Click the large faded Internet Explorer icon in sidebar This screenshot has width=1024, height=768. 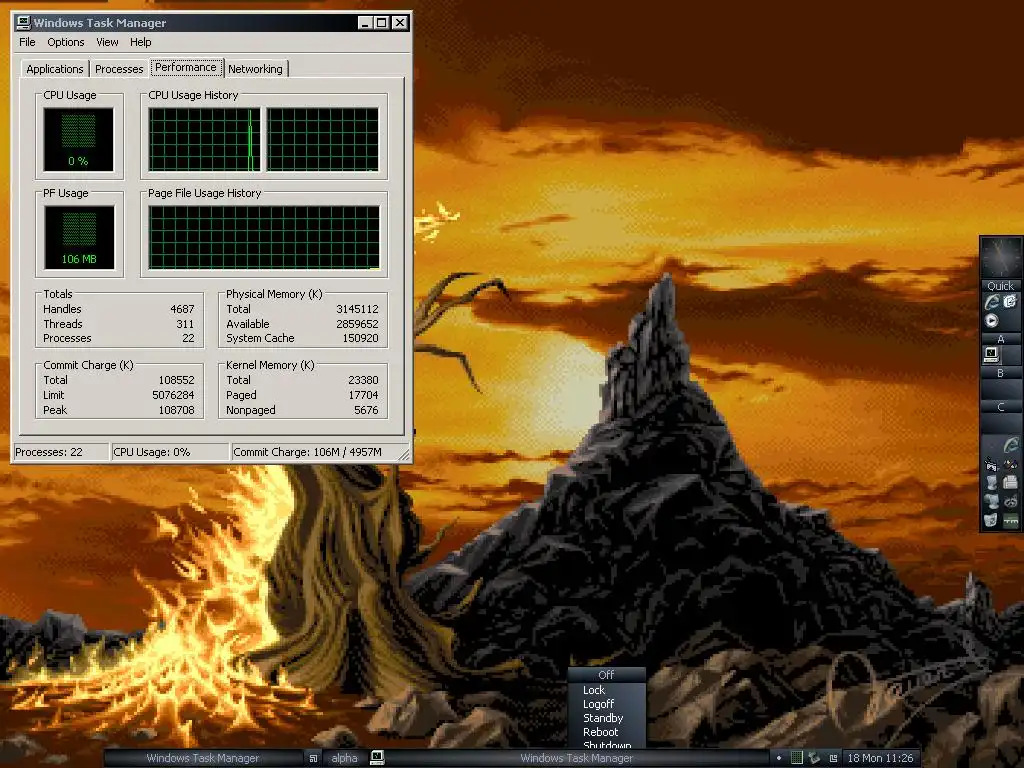[x=1010, y=445]
